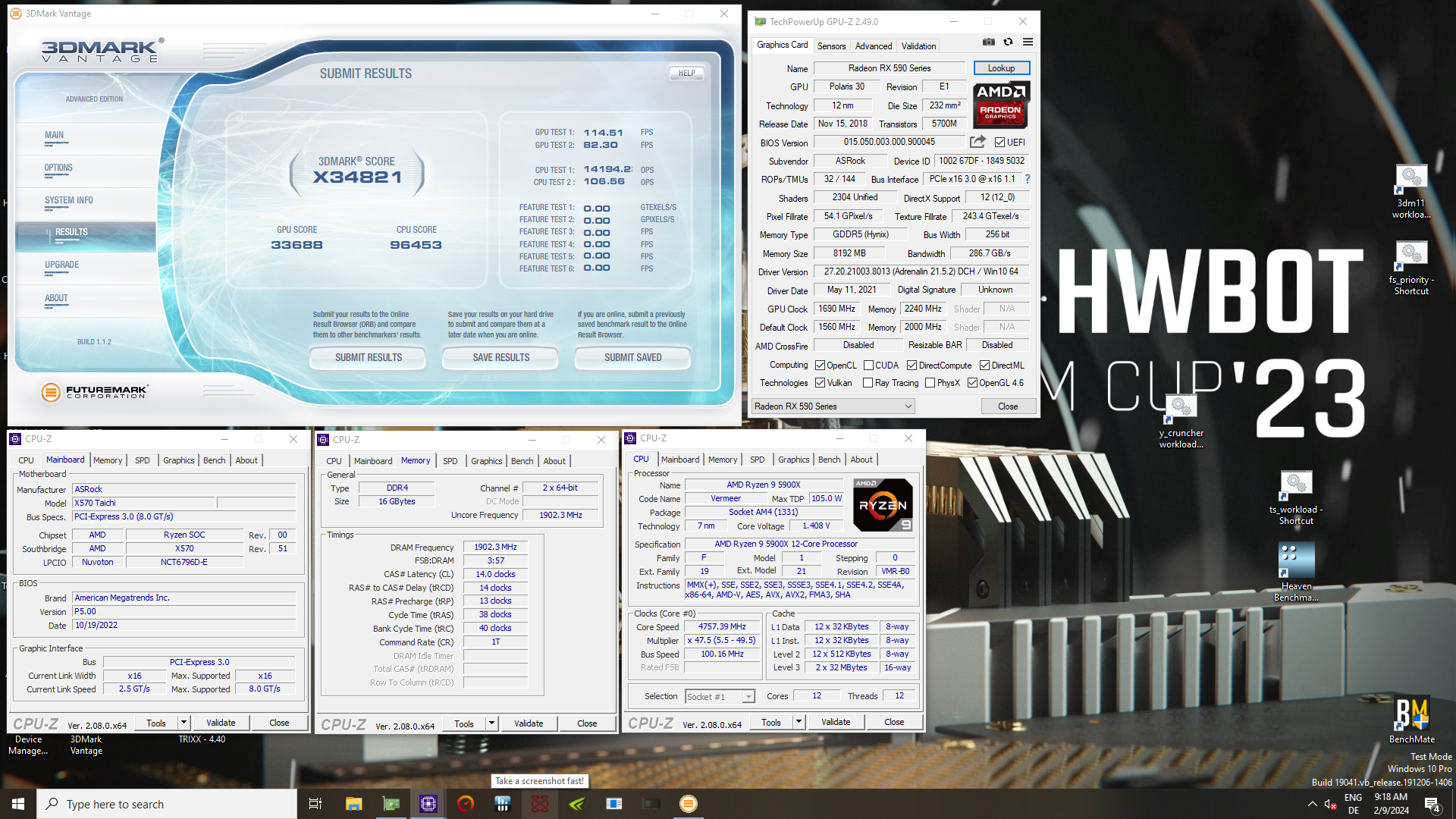Open ts_workload Shortcut desktop icon

pos(1296,497)
